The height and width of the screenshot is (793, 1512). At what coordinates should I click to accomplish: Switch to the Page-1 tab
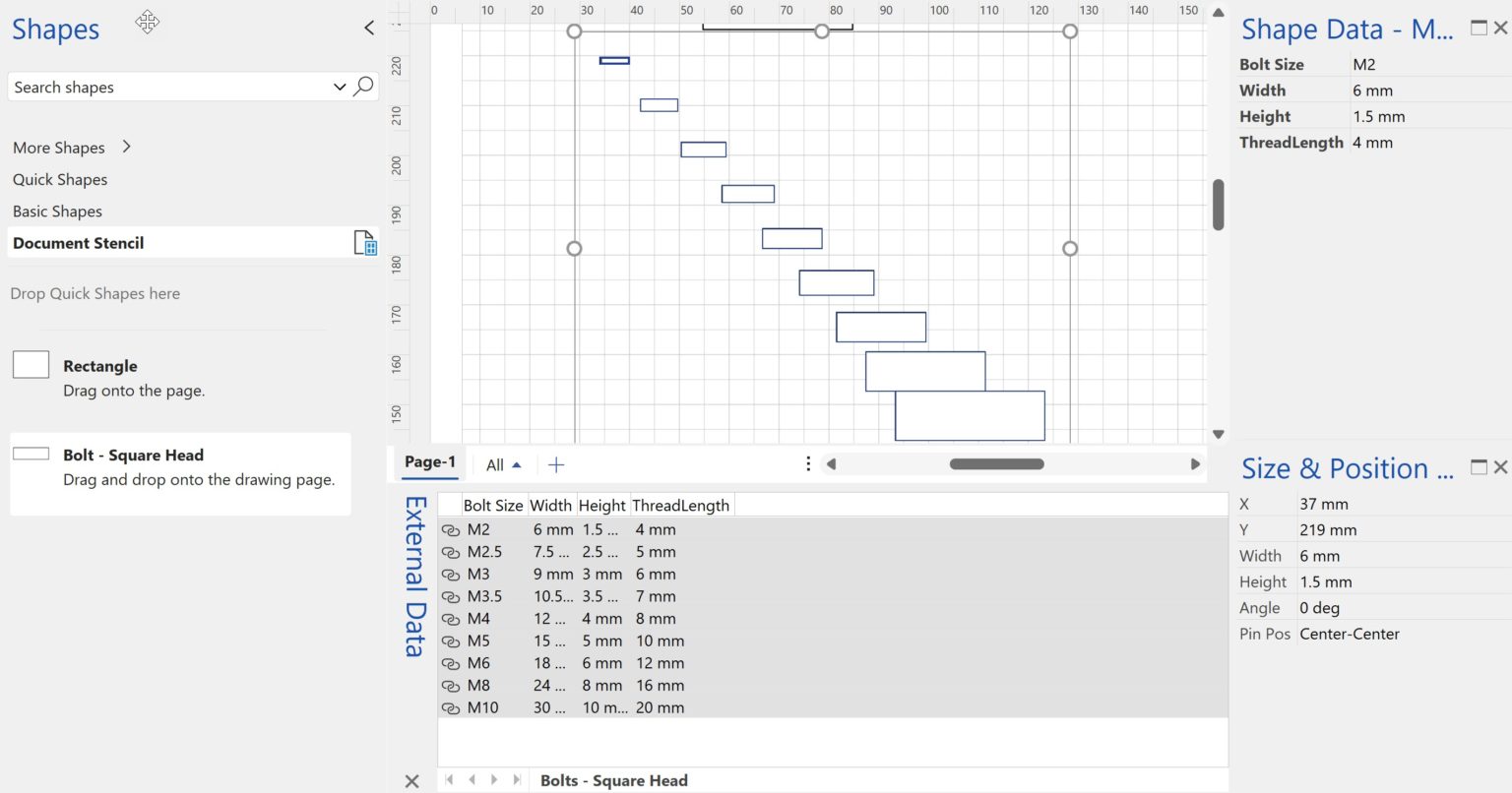[x=429, y=463]
